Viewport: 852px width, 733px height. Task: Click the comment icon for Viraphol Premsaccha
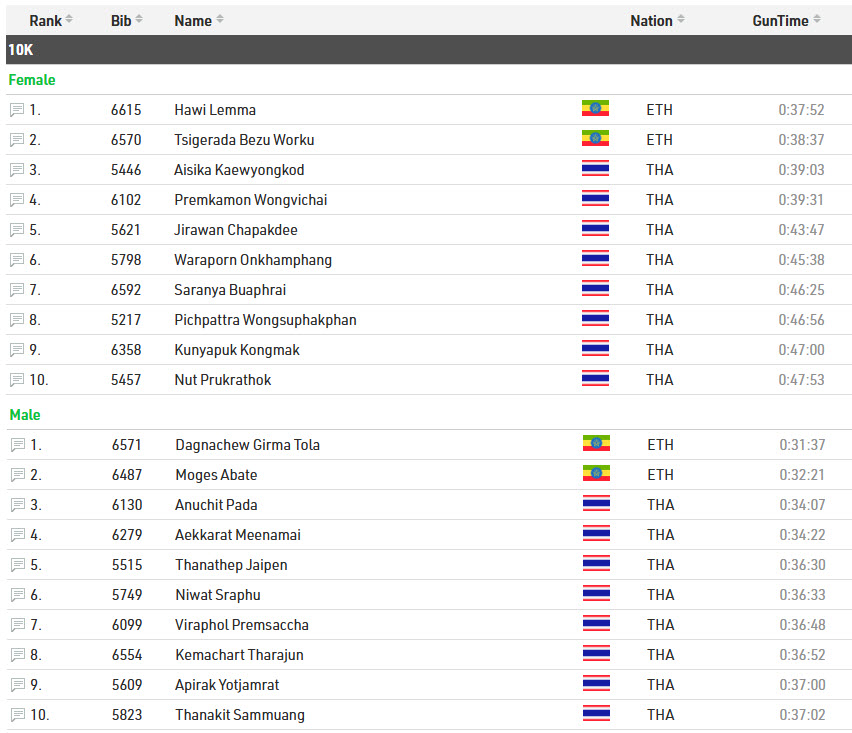click(18, 625)
